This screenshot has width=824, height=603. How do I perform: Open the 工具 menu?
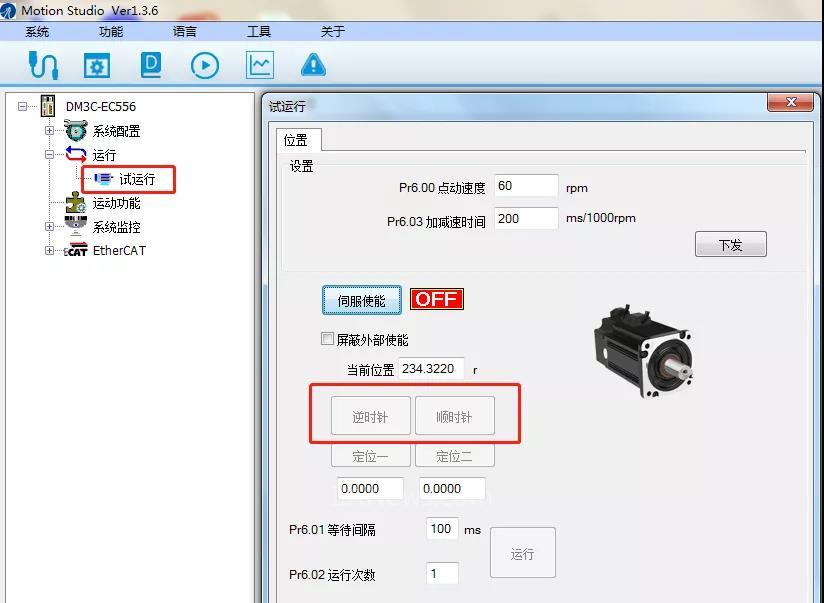[x=259, y=32]
